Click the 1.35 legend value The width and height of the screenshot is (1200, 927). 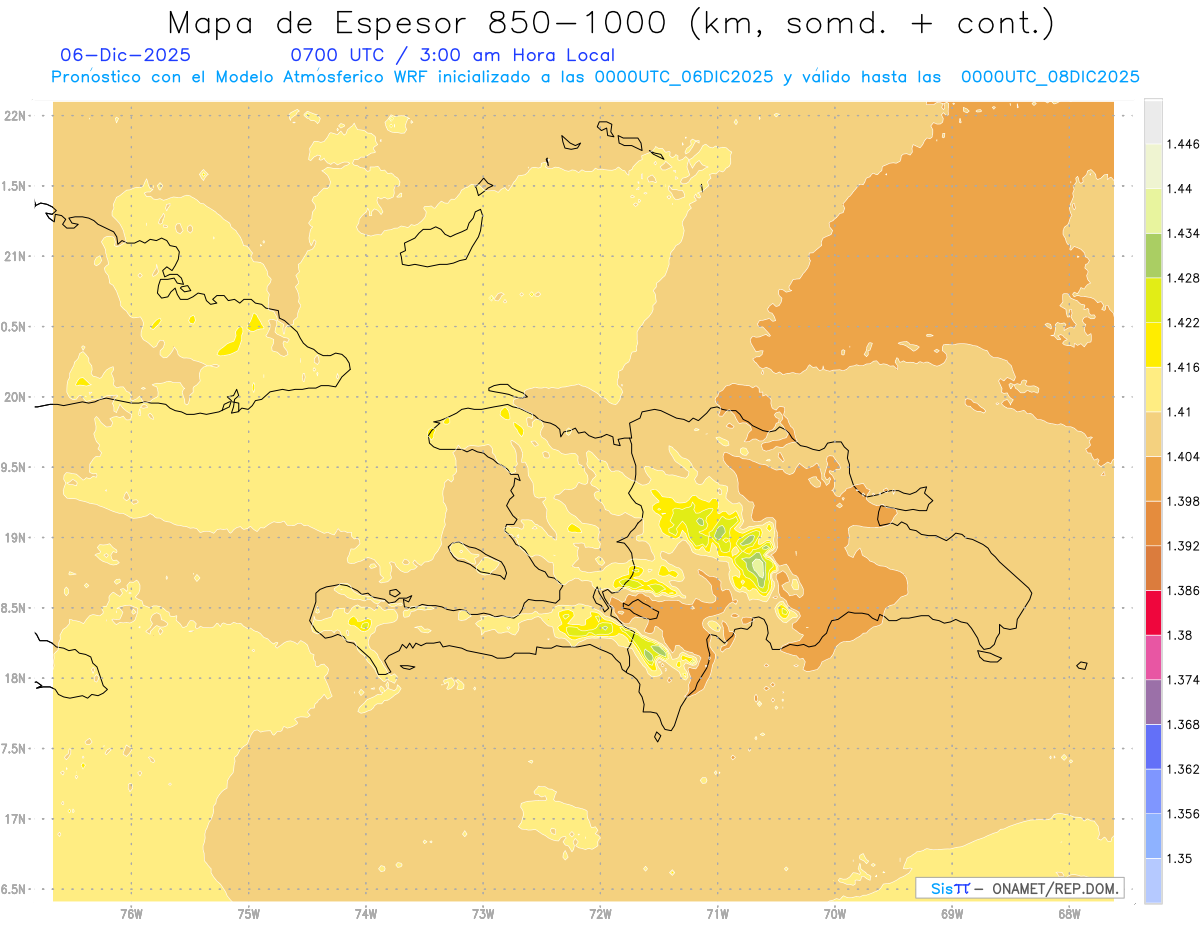coord(1180,859)
